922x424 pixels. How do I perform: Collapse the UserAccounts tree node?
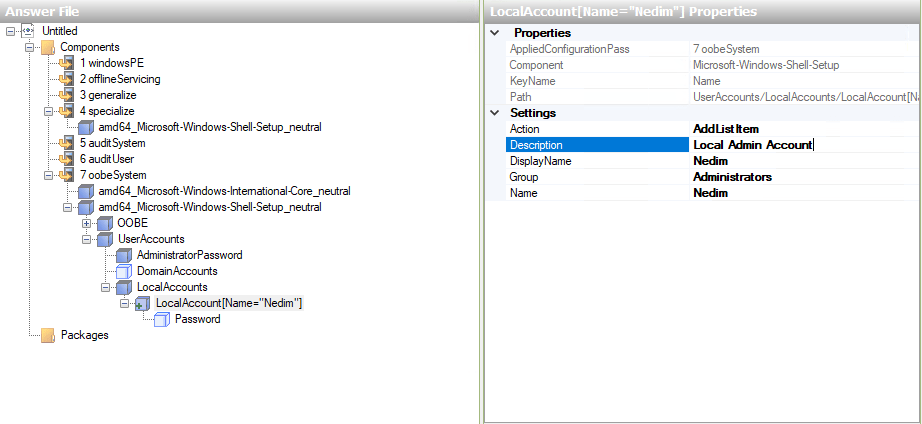pos(86,239)
